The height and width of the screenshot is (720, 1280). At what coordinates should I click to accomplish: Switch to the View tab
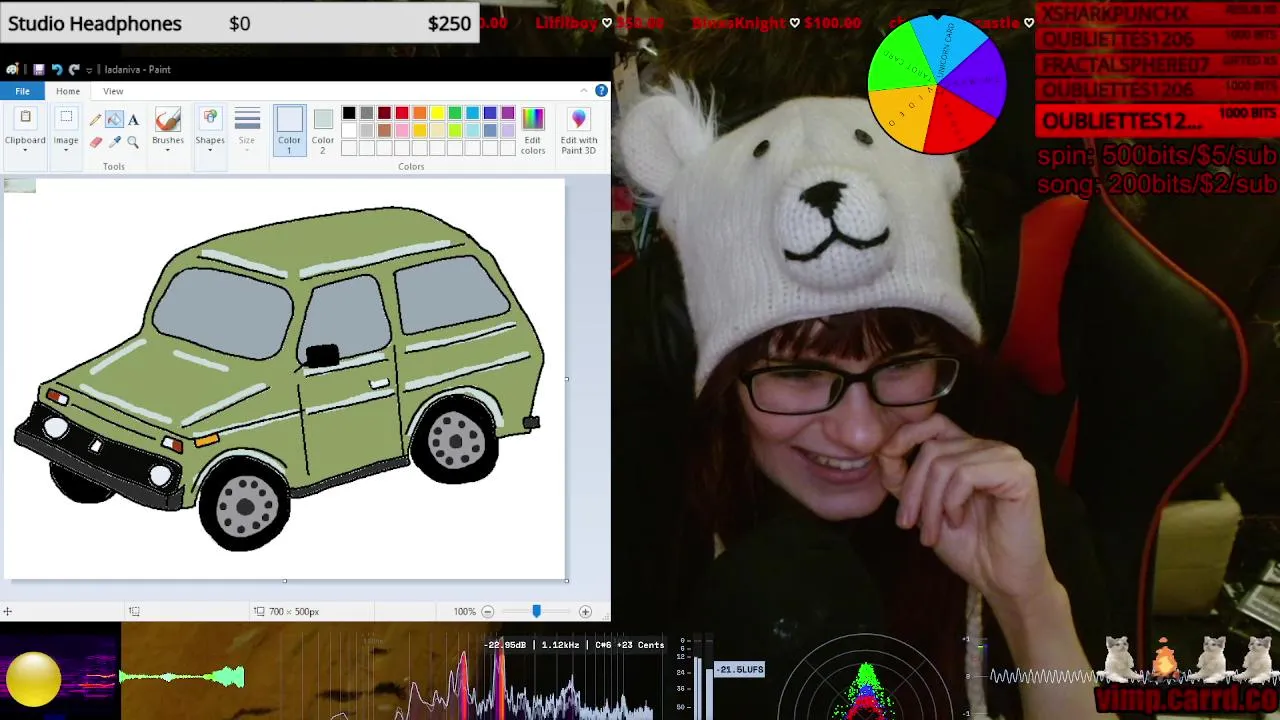(113, 91)
